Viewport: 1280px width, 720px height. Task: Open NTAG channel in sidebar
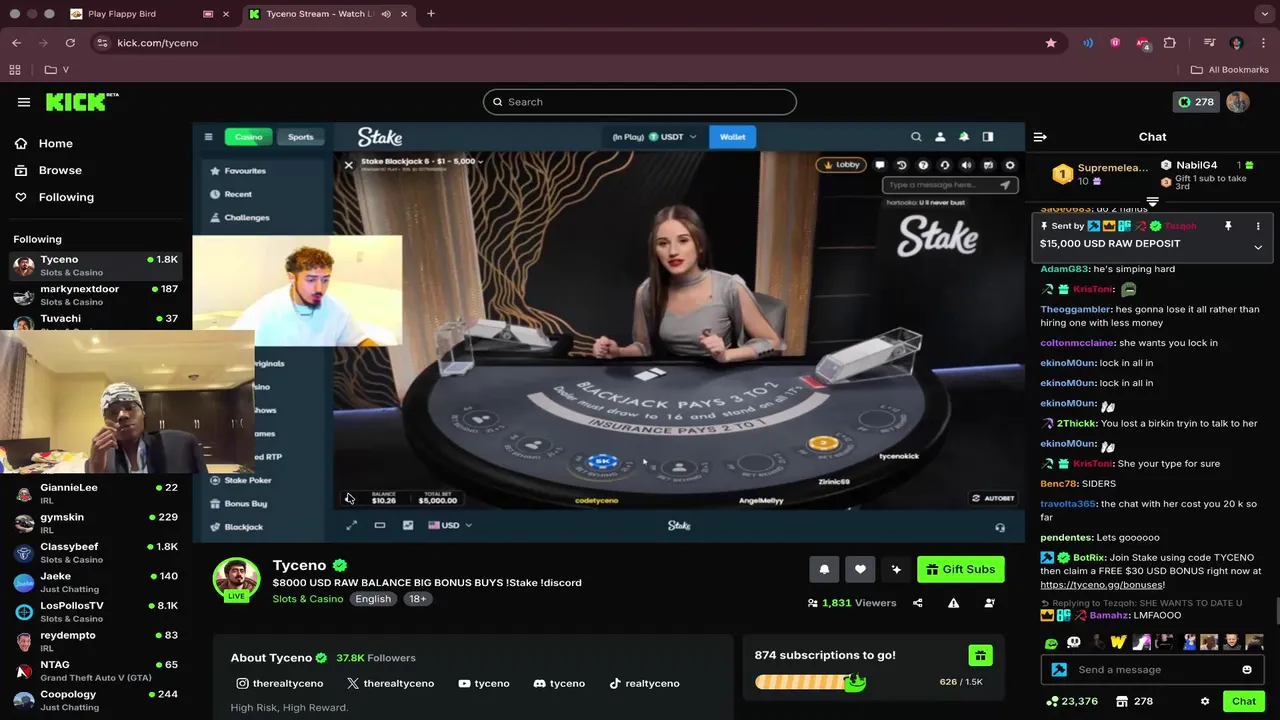pos(96,670)
